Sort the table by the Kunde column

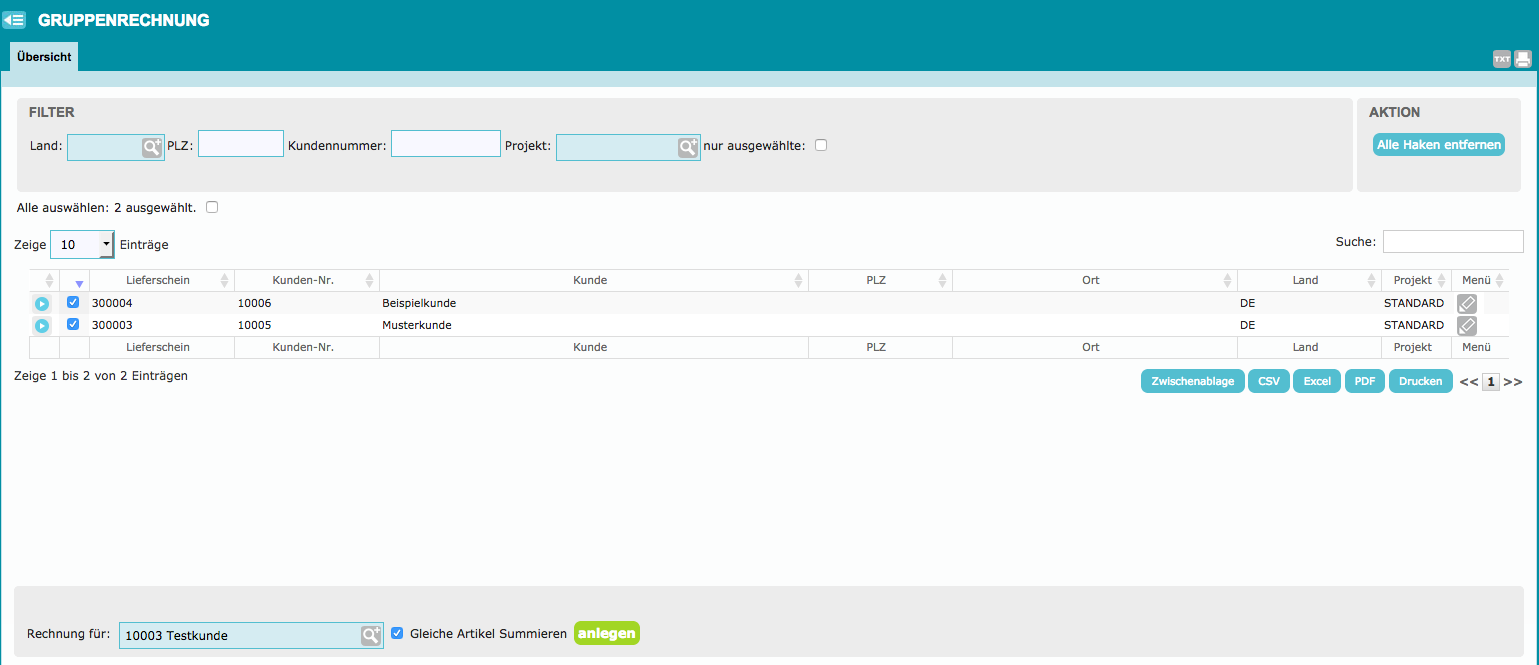coord(590,280)
